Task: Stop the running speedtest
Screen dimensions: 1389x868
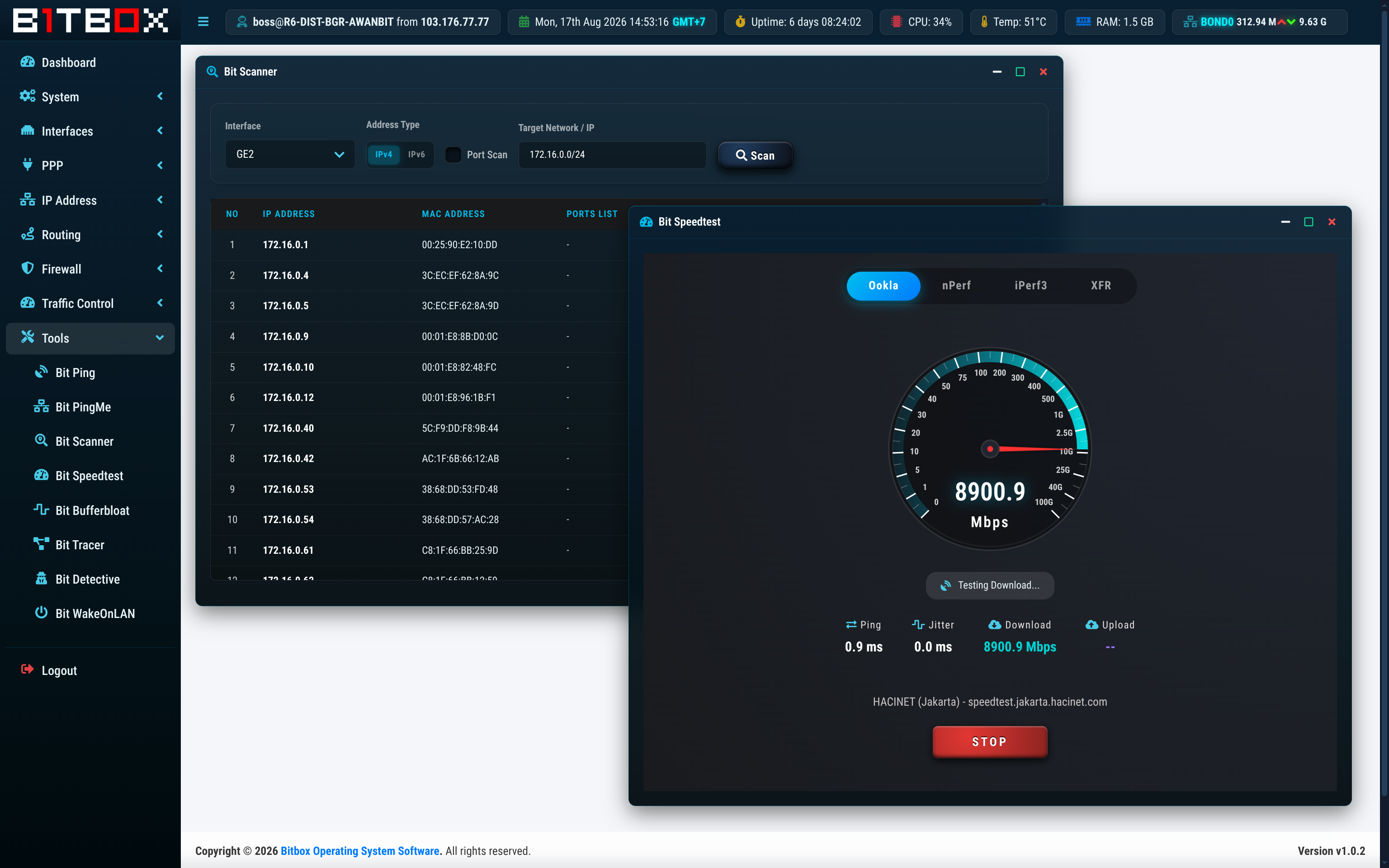Action: tap(989, 742)
